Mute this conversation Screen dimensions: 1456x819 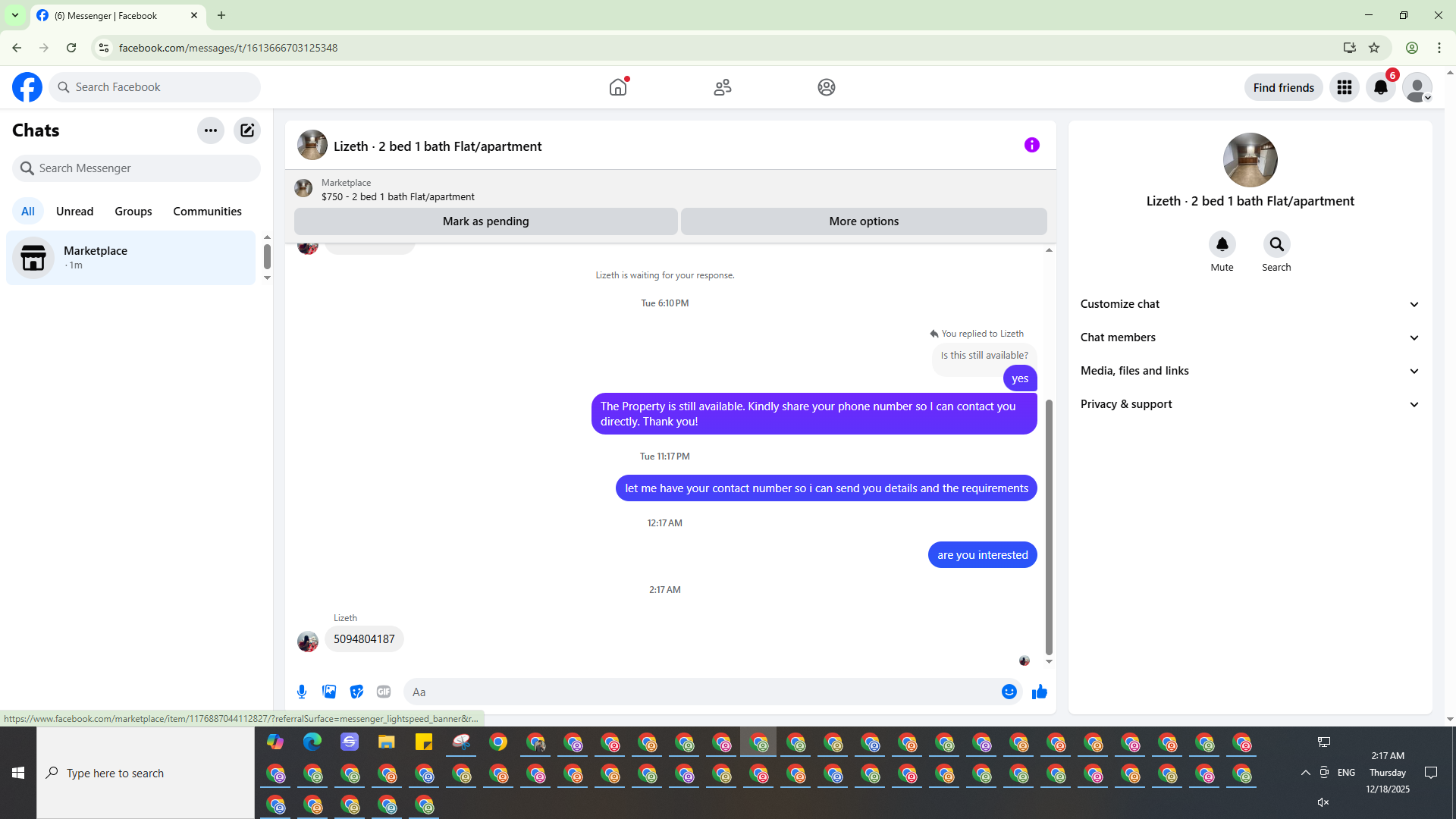click(1222, 245)
